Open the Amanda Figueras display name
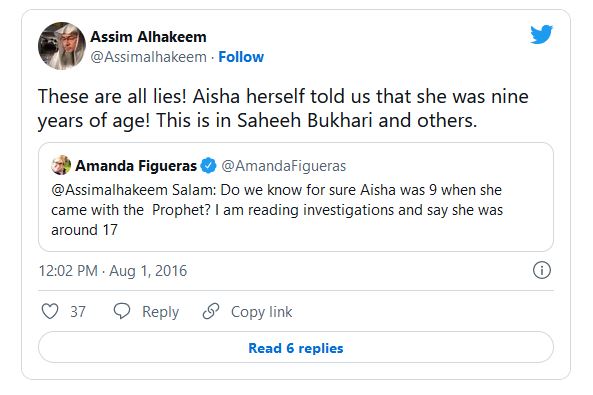The height and width of the screenshot is (395, 593). click(x=136, y=166)
